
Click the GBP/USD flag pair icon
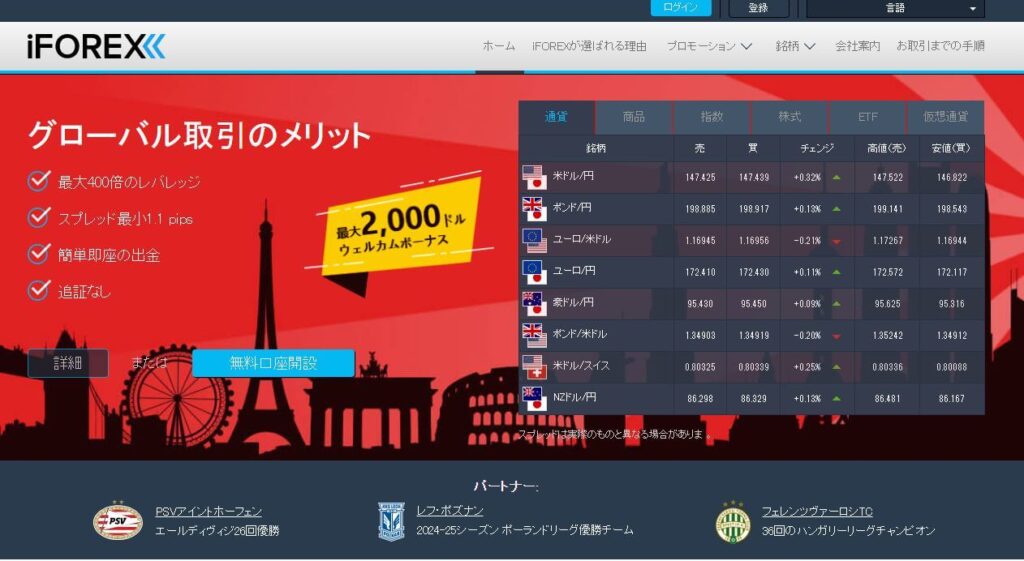coord(534,335)
